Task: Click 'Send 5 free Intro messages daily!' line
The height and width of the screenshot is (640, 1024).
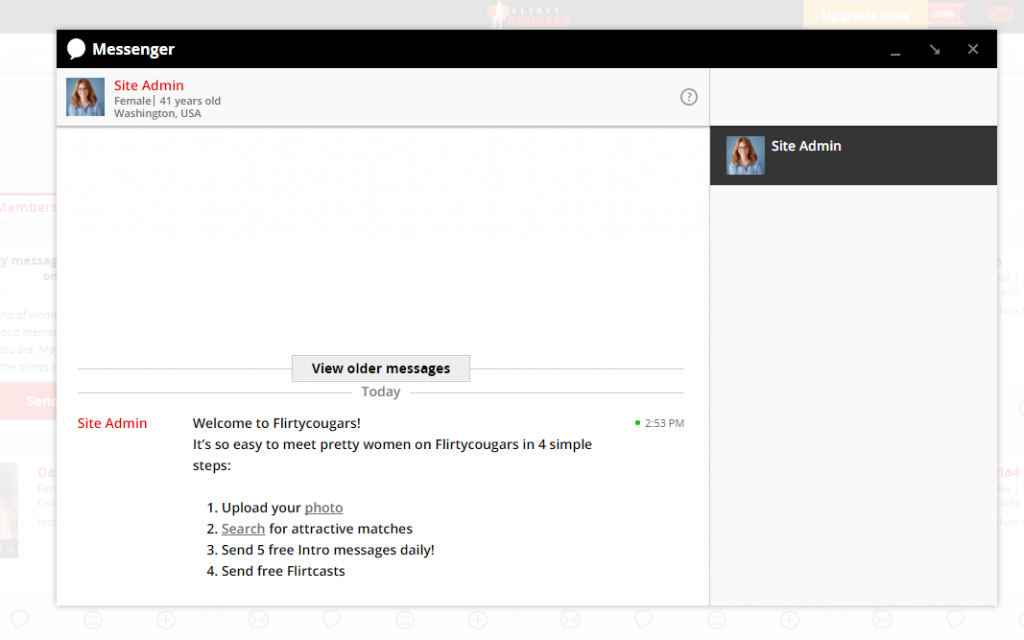Action: (327, 550)
